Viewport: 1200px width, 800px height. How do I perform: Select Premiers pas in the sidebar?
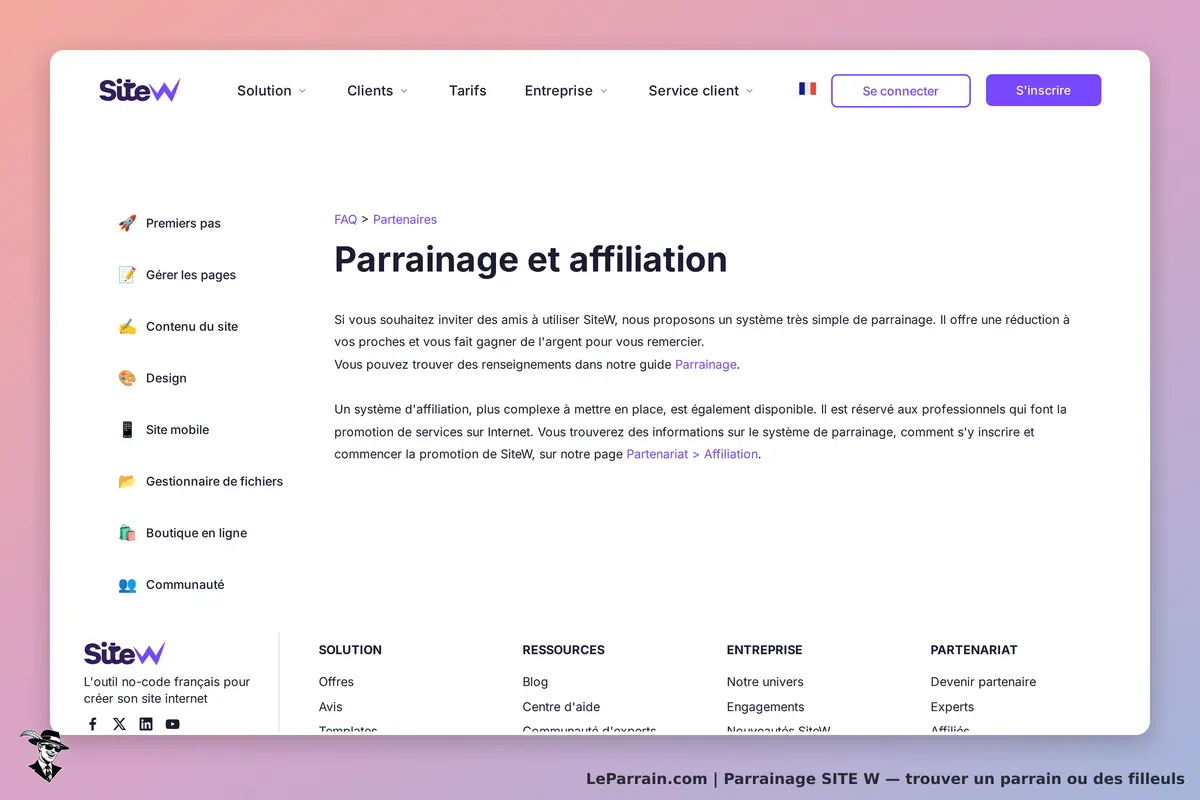(x=183, y=223)
